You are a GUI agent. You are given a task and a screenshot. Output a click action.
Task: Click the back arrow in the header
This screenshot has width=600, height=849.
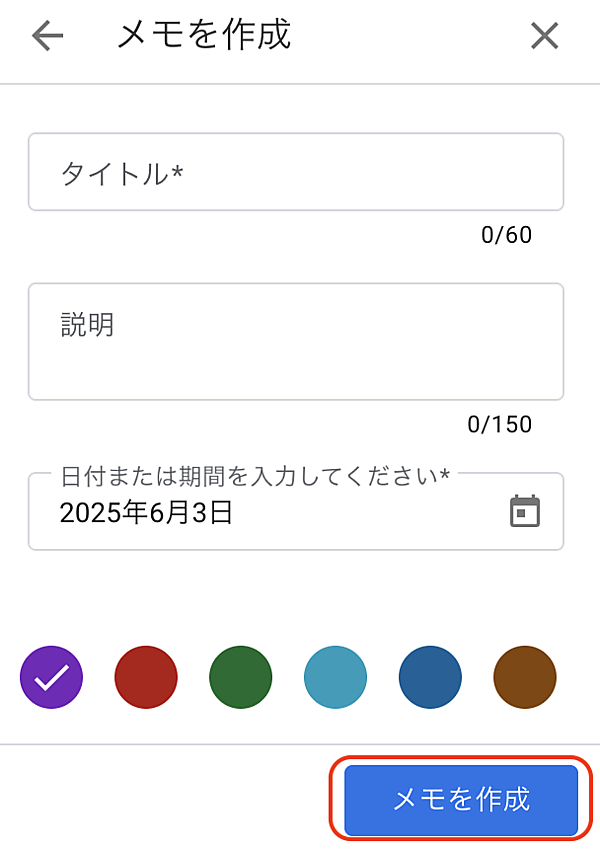click(x=47, y=36)
